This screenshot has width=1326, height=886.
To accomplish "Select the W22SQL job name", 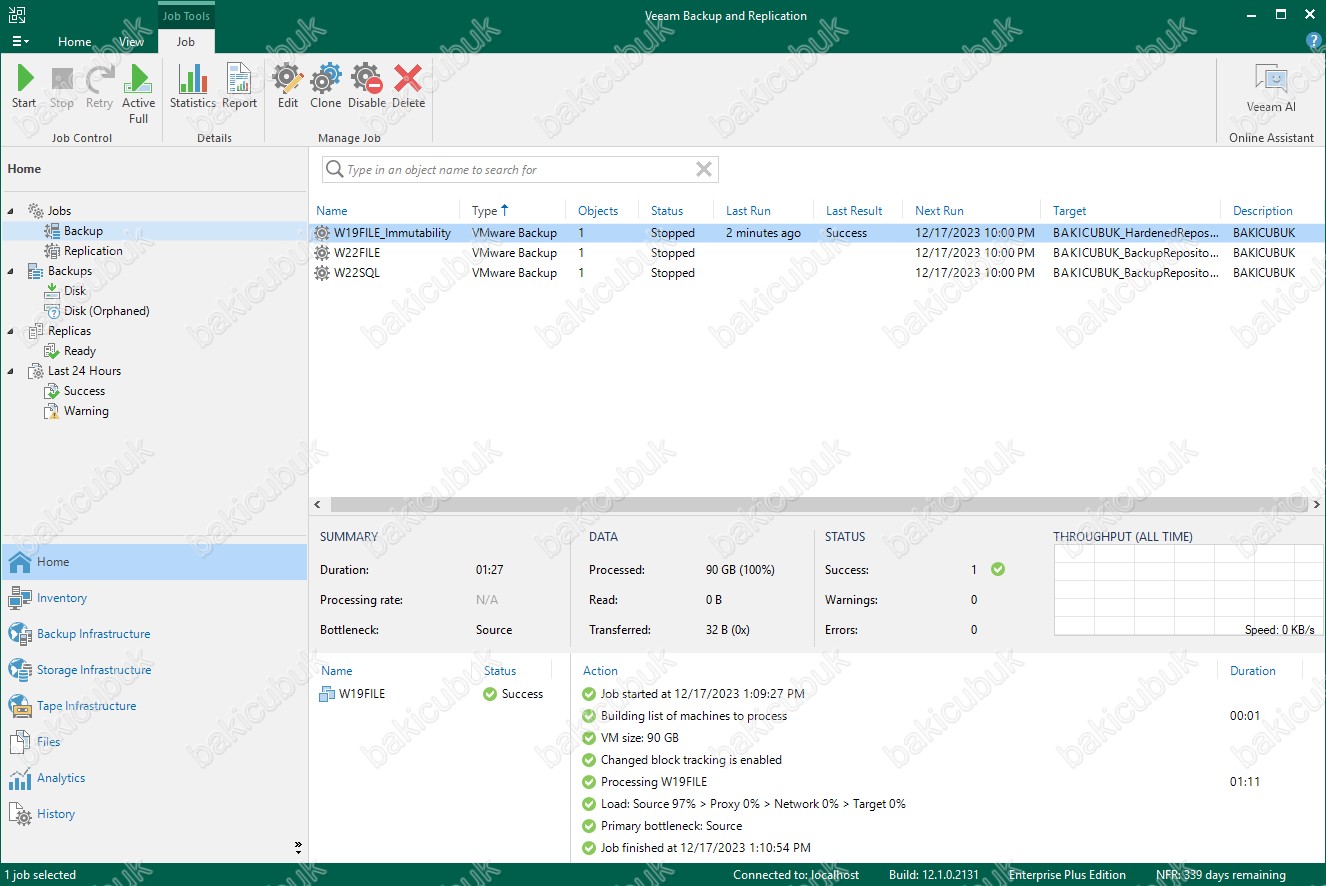I will [x=357, y=273].
